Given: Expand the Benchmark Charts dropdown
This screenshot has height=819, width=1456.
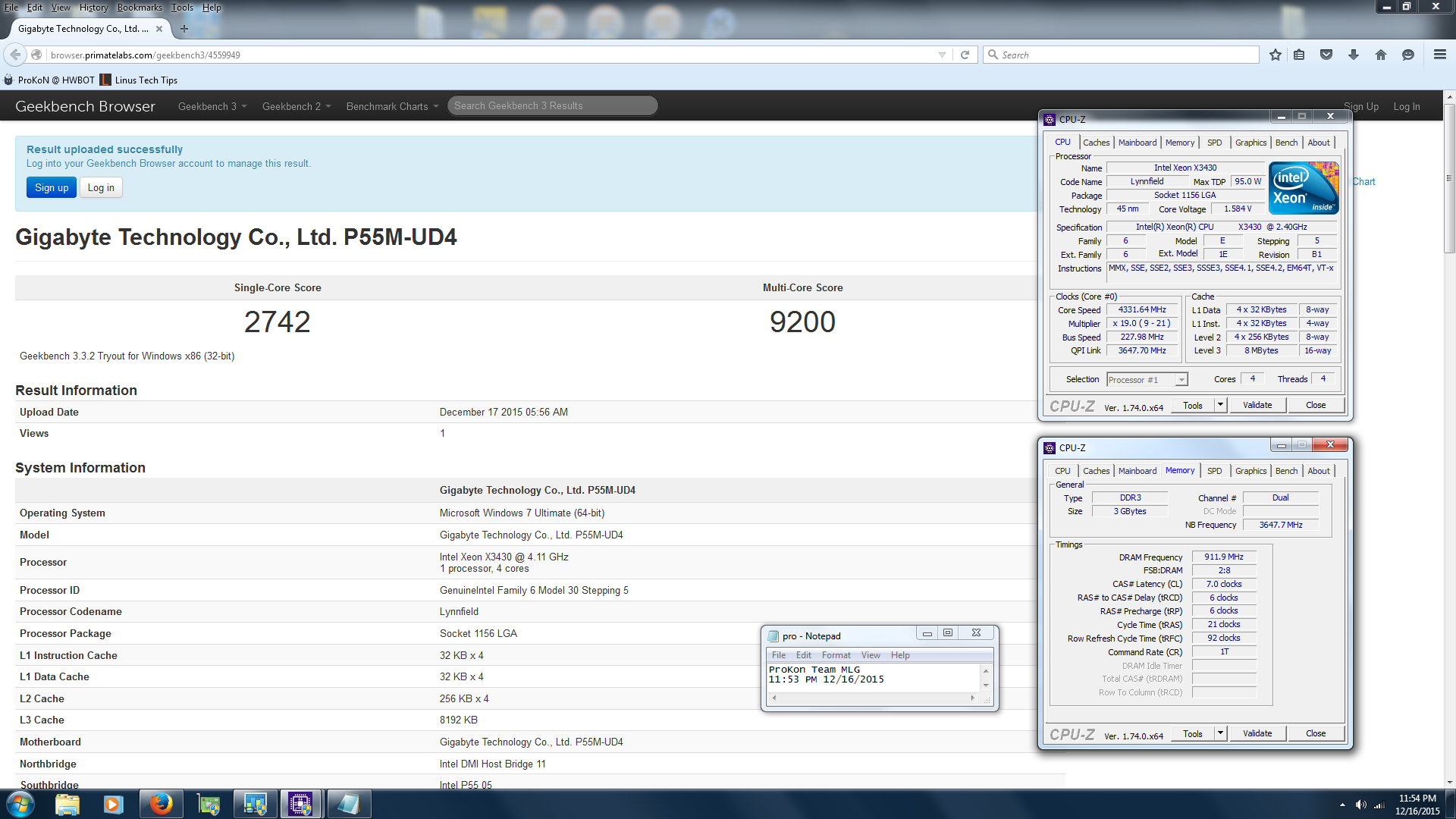Looking at the screenshot, I should pyautogui.click(x=392, y=106).
